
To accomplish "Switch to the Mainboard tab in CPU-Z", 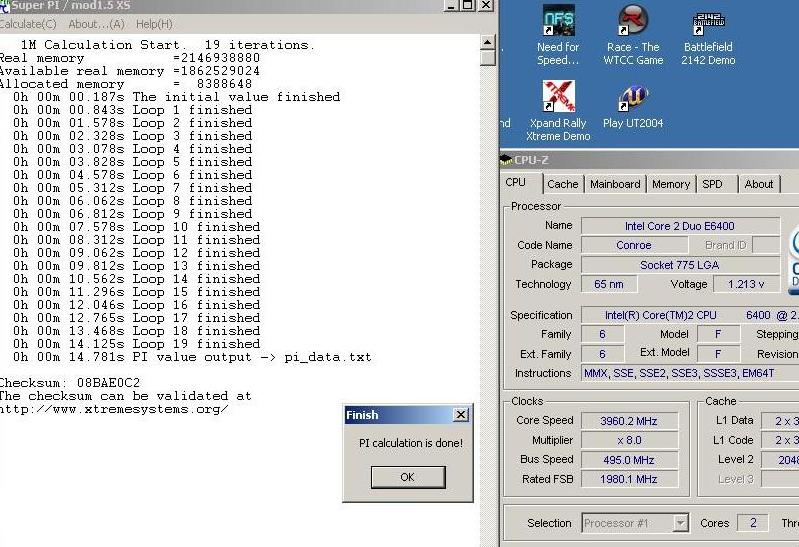I will coord(615,184).
